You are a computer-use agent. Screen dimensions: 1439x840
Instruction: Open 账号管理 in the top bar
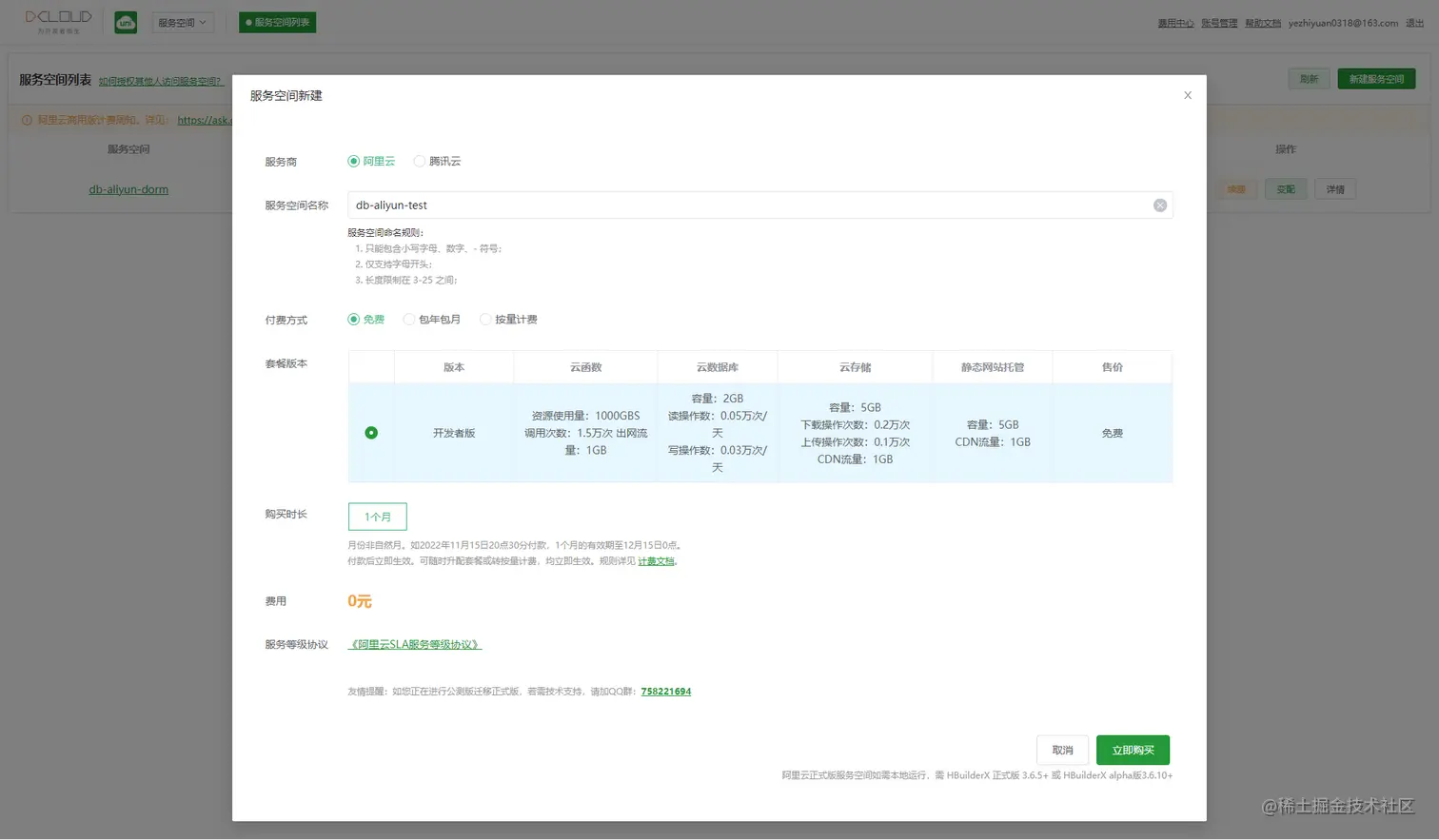pyautogui.click(x=1219, y=23)
